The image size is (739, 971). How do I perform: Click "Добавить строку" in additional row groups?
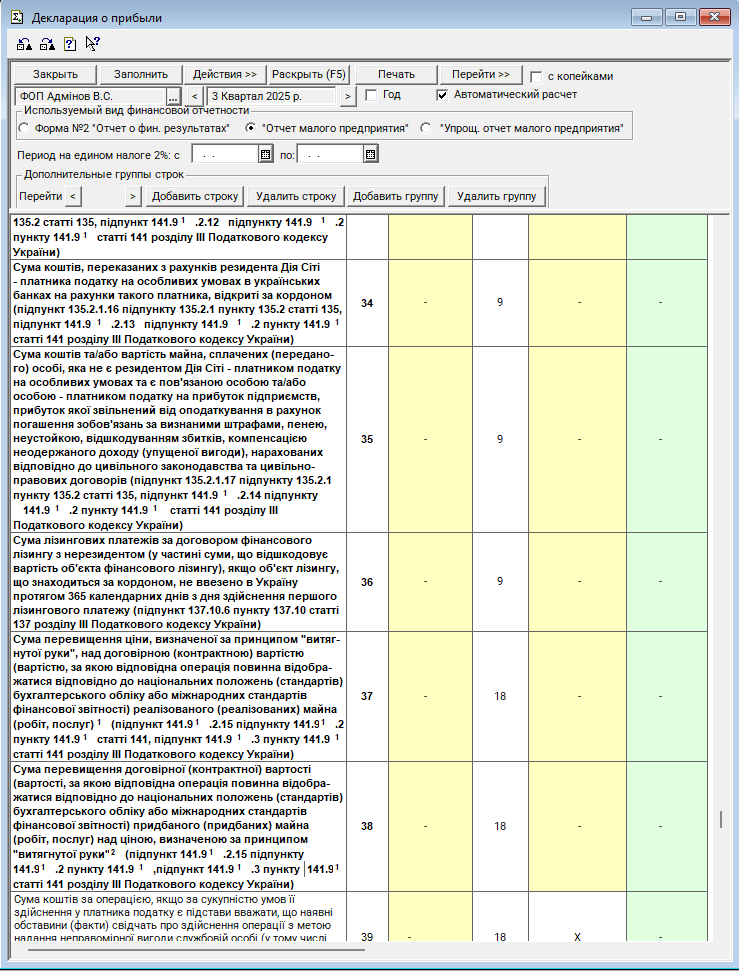click(196, 196)
